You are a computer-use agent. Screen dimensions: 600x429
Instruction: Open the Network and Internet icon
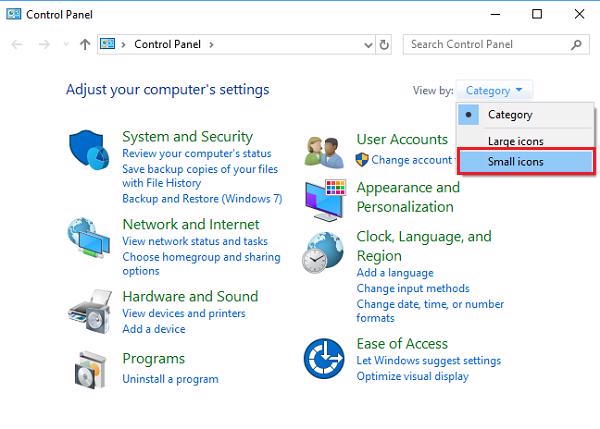[x=91, y=239]
